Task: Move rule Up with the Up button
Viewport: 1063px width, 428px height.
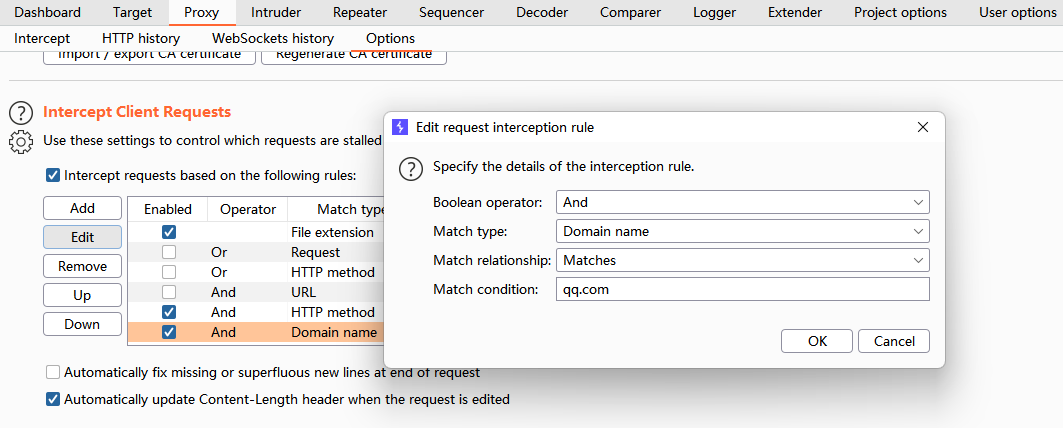Action: 83,296
